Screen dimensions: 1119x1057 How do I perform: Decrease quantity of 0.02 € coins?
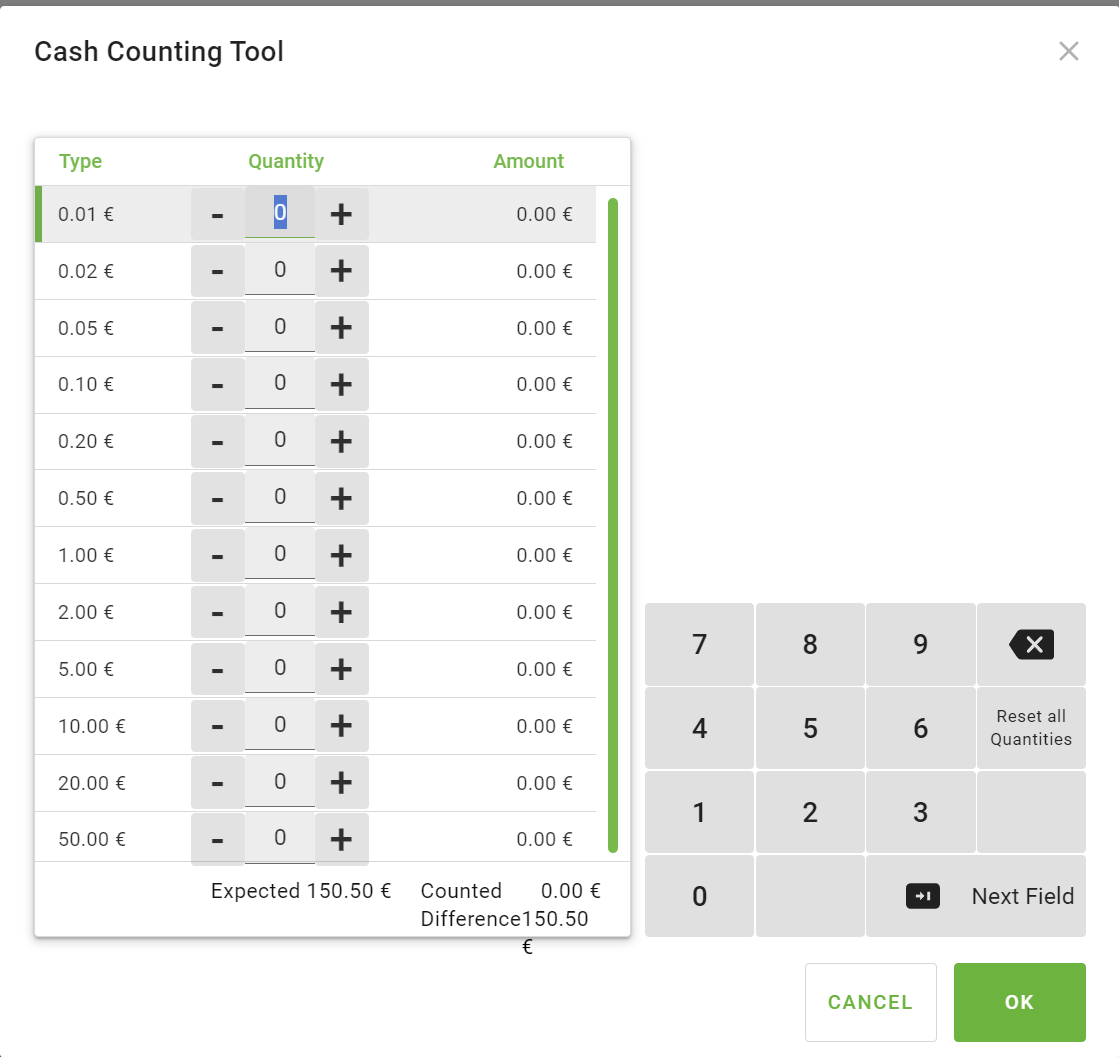tap(218, 271)
